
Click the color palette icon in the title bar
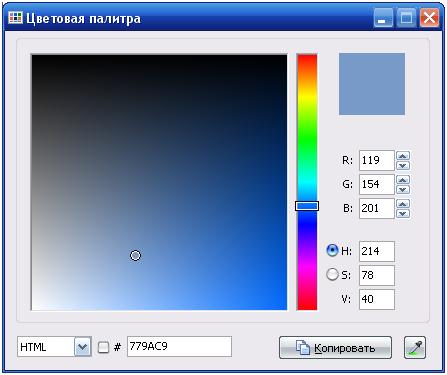pyautogui.click(x=15, y=18)
